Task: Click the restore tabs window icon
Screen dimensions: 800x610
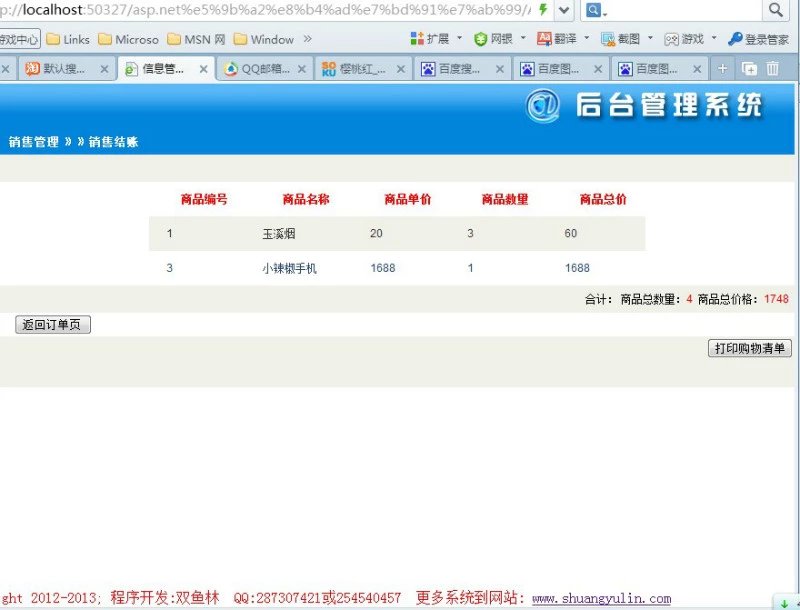Action: pyautogui.click(x=749, y=68)
